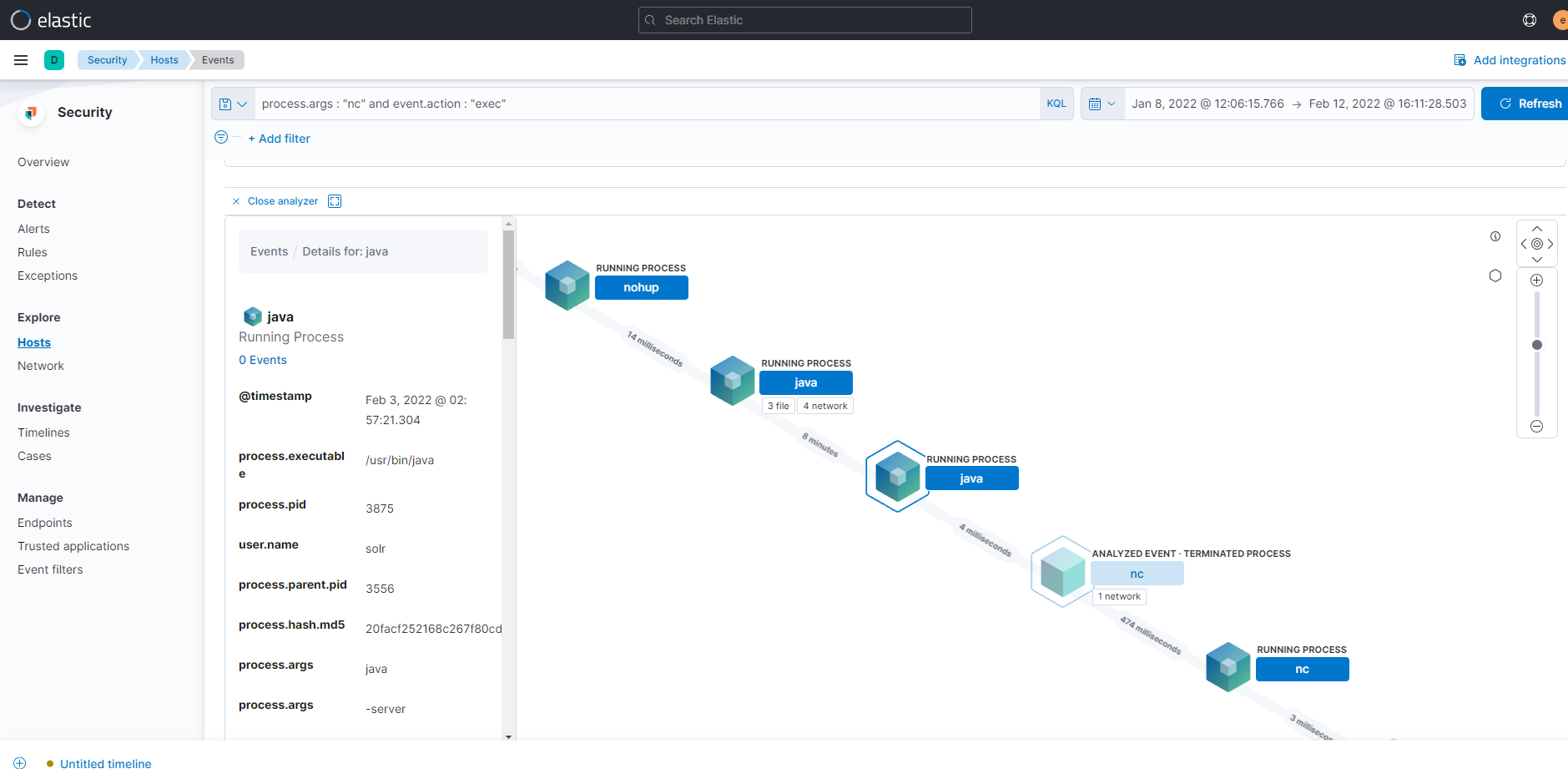This screenshot has width=1568, height=769.
Task: Expand the date quick menu
Action: tap(1102, 104)
